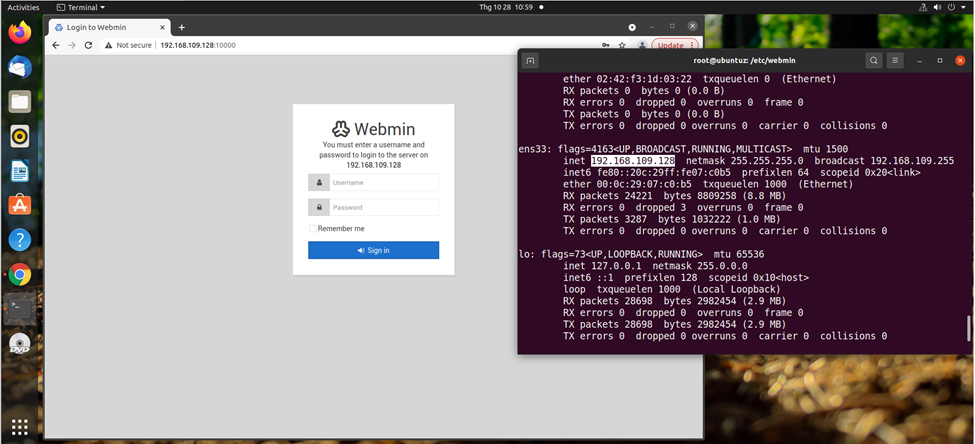Click Chrome's forward navigation arrow

72,45
